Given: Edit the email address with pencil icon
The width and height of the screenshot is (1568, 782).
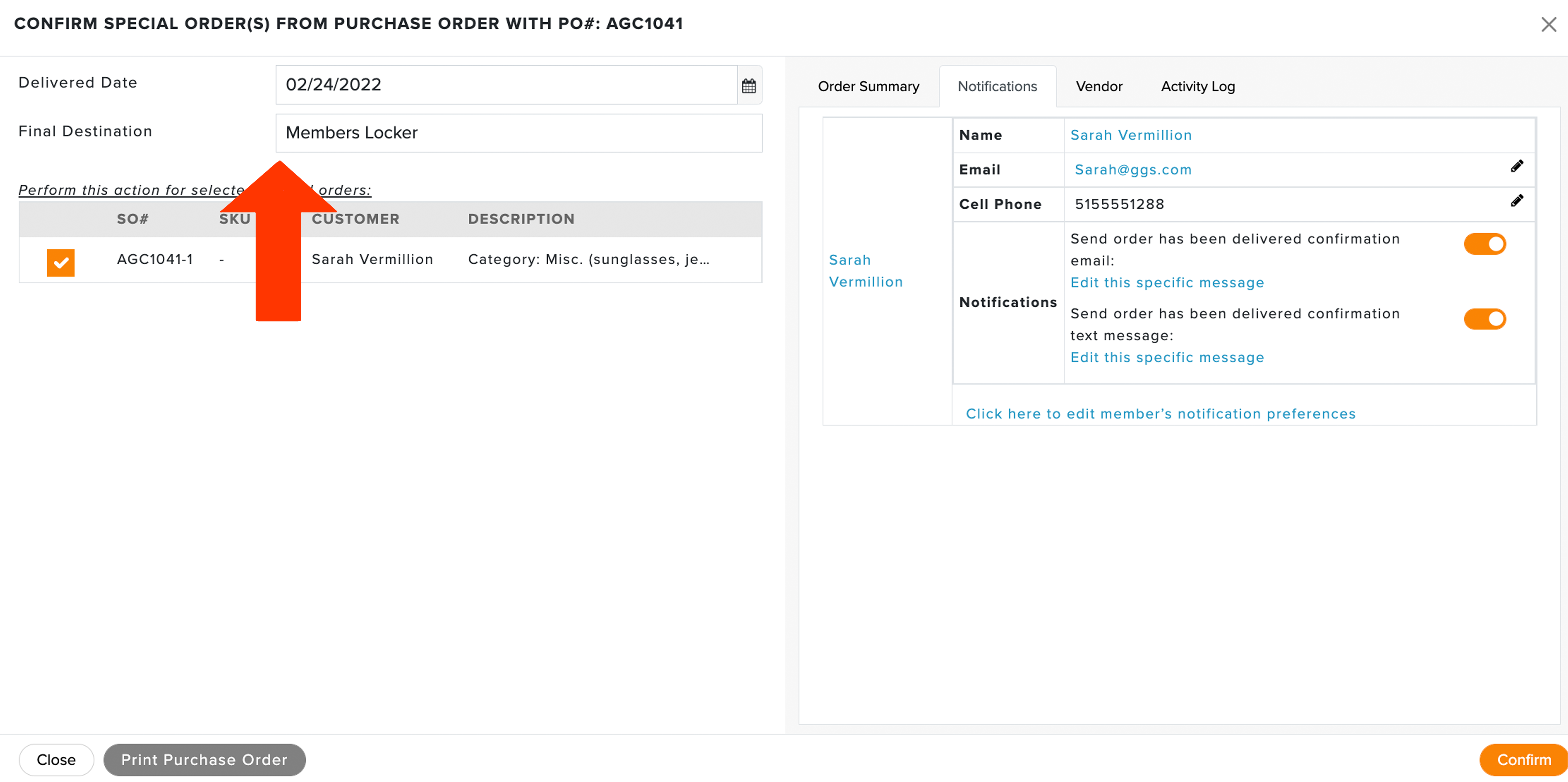Looking at the screenshot, I should click(x=1516, y=167).
